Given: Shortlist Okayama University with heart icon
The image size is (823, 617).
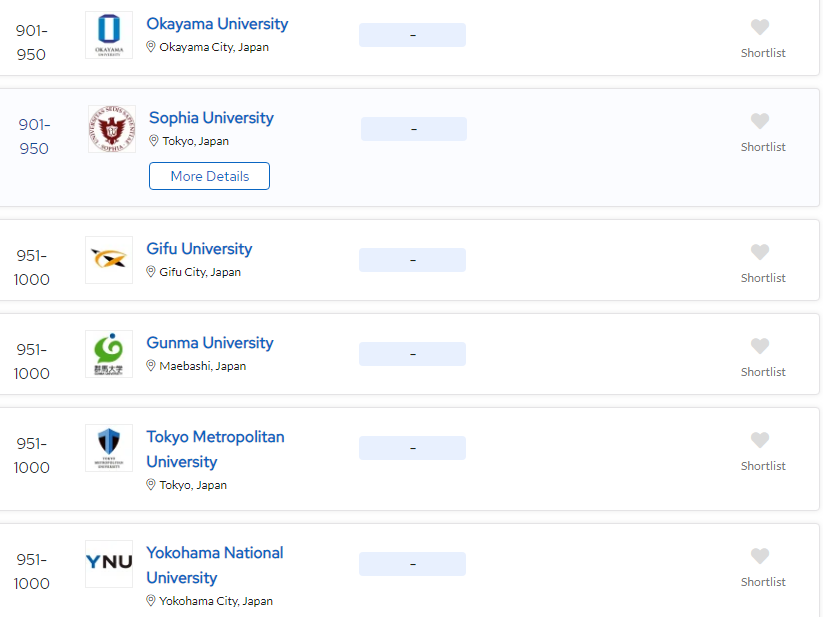Looking at the screenshot, I should click(x=759, y=27).
